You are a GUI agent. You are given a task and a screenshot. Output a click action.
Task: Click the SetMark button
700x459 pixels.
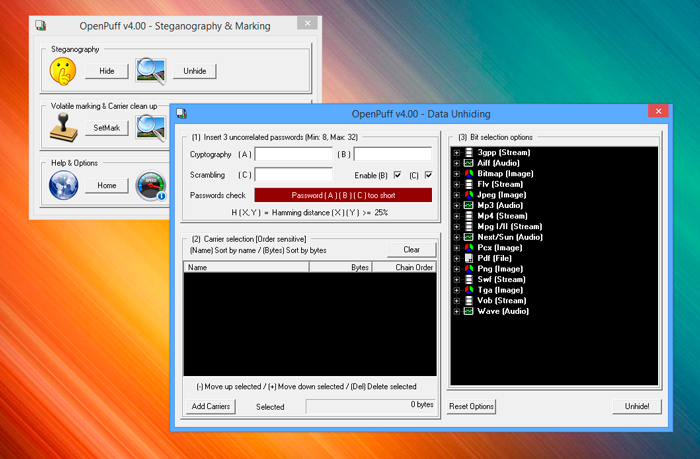click(107, 128)
